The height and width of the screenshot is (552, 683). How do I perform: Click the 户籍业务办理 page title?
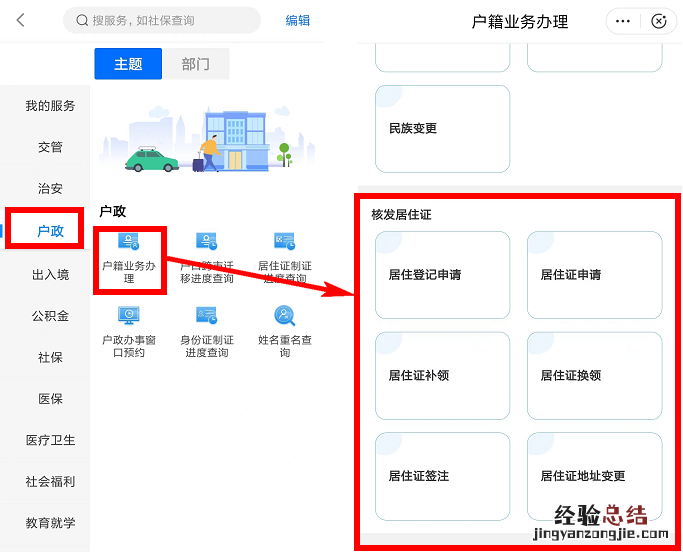520,21
